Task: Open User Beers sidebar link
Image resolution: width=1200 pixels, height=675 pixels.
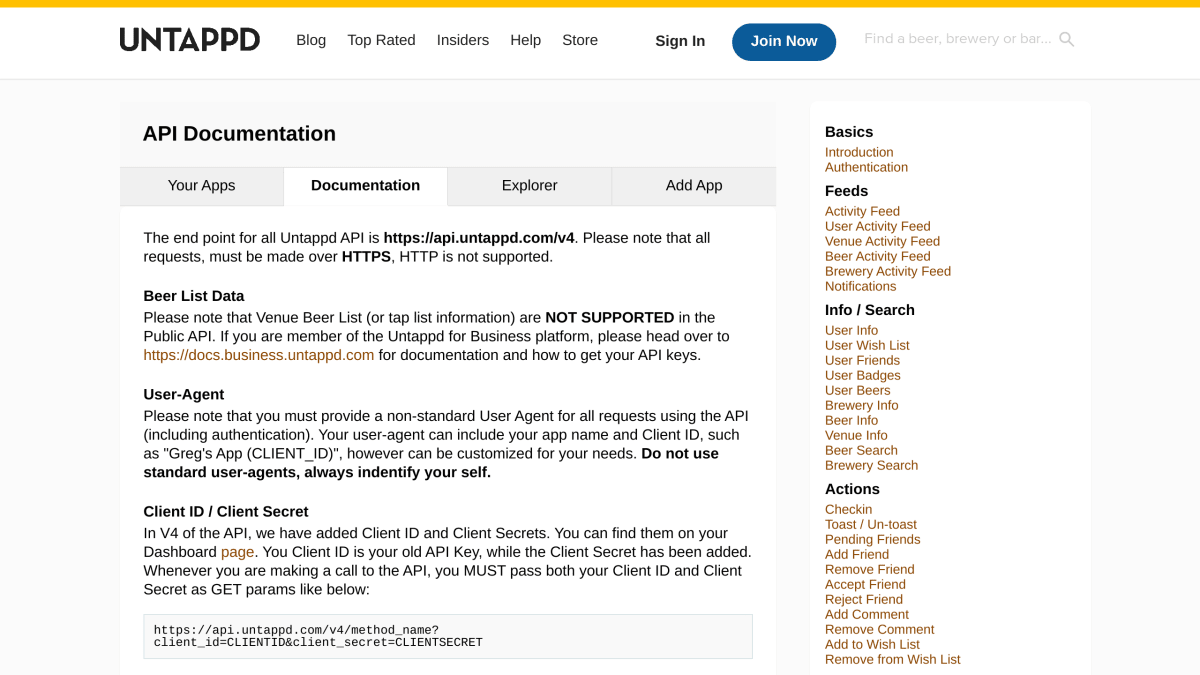Action: (x=857, y=391)
